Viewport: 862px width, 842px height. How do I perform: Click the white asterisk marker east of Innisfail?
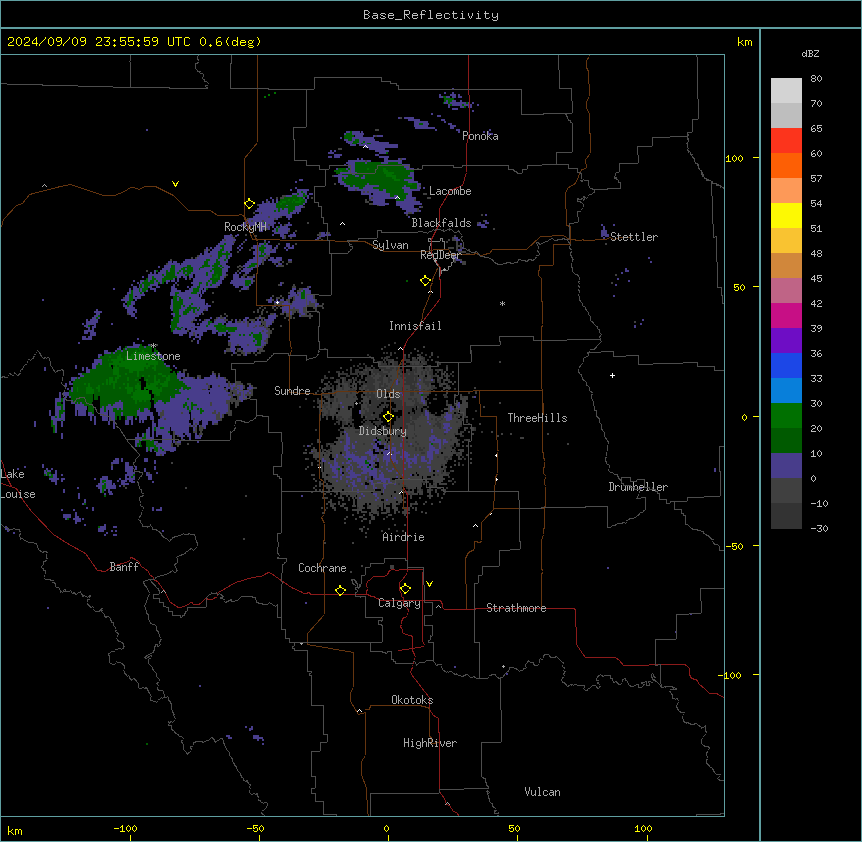point(502,303)
